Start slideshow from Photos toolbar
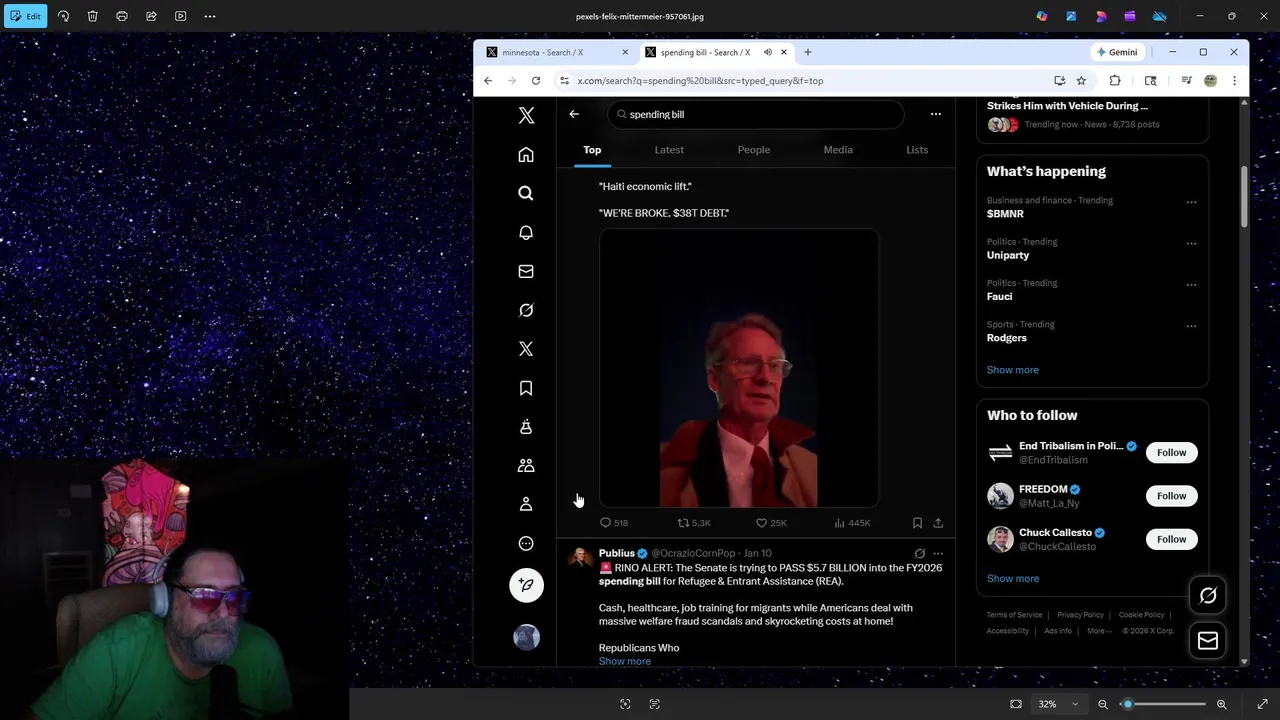This screenshot has height=720, width=1280. pyautogui.click(x=180, y=16)
